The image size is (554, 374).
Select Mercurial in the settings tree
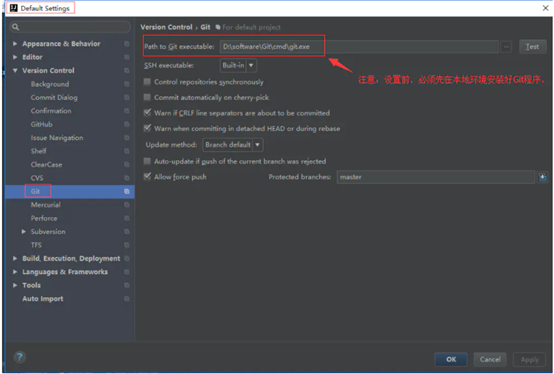tap(46, 205)
